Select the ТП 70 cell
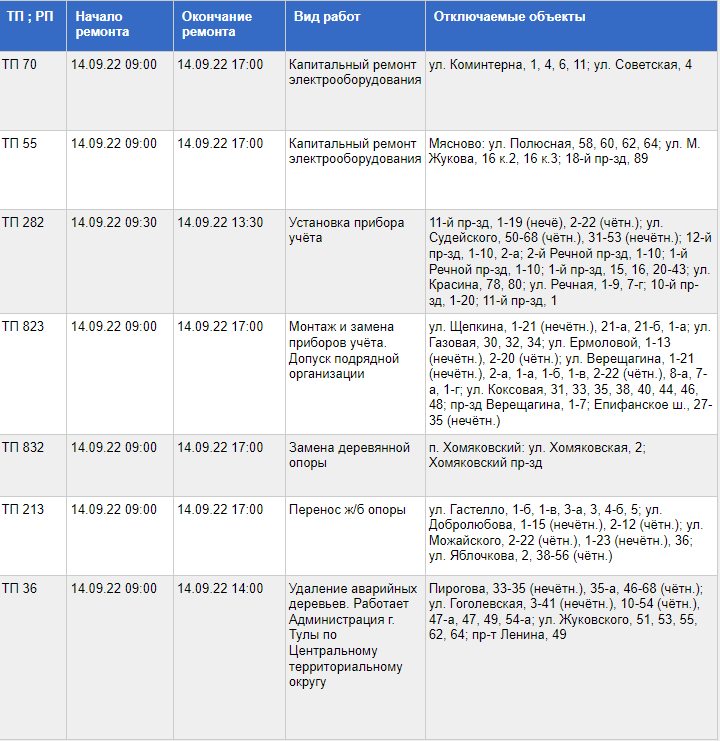 (x=20, y=65)
